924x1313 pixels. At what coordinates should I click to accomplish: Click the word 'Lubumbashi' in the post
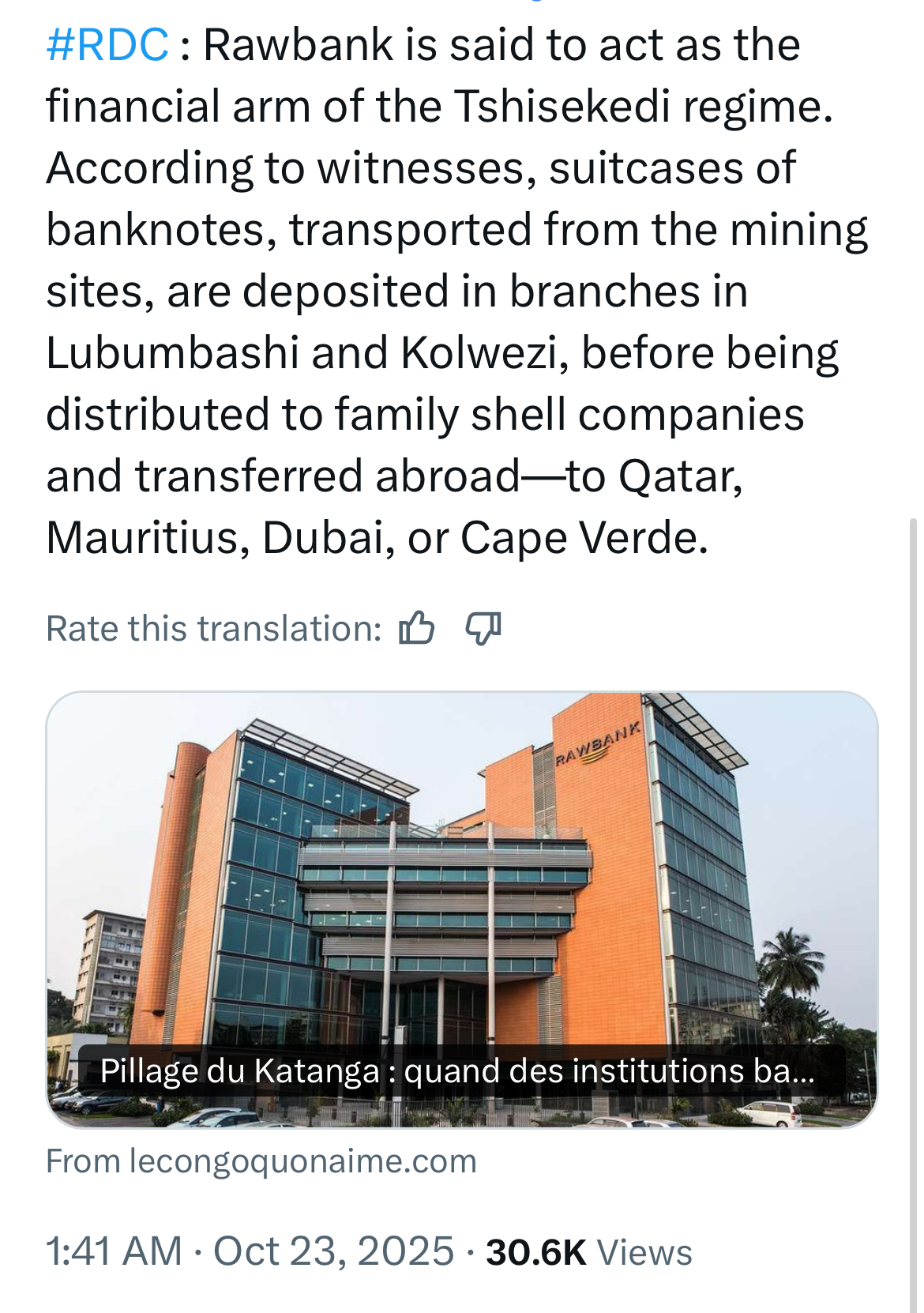172,352
